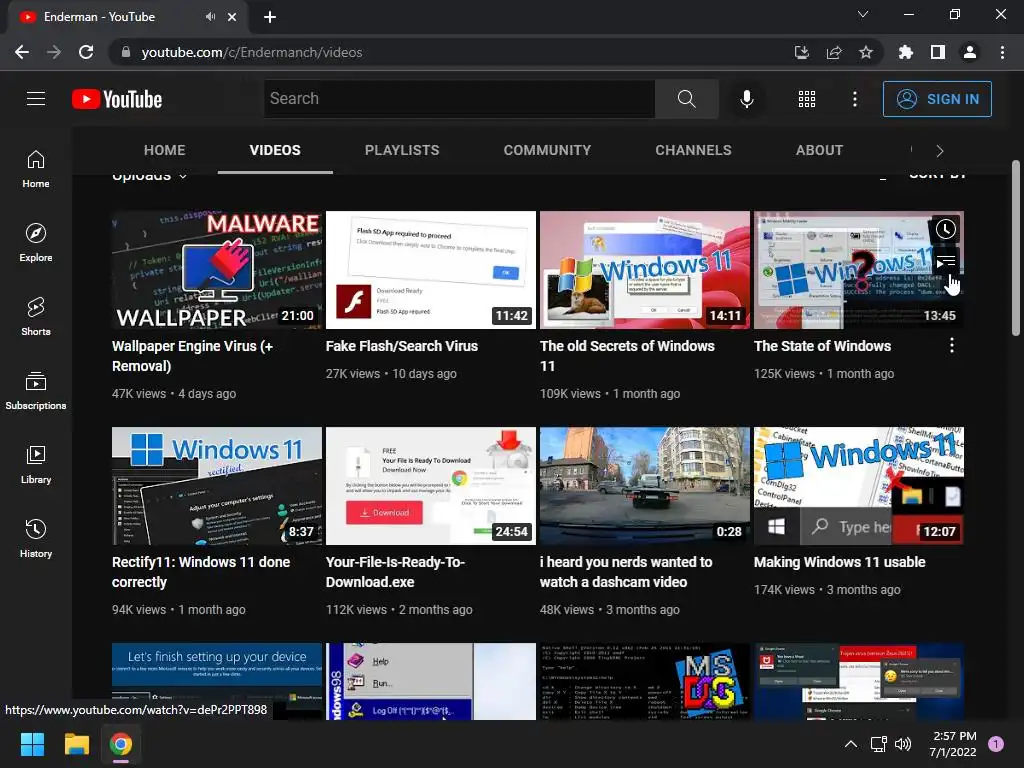Click the address bar URL
1024x768 pixels.
pyautogui.click(x=252, y=52)
